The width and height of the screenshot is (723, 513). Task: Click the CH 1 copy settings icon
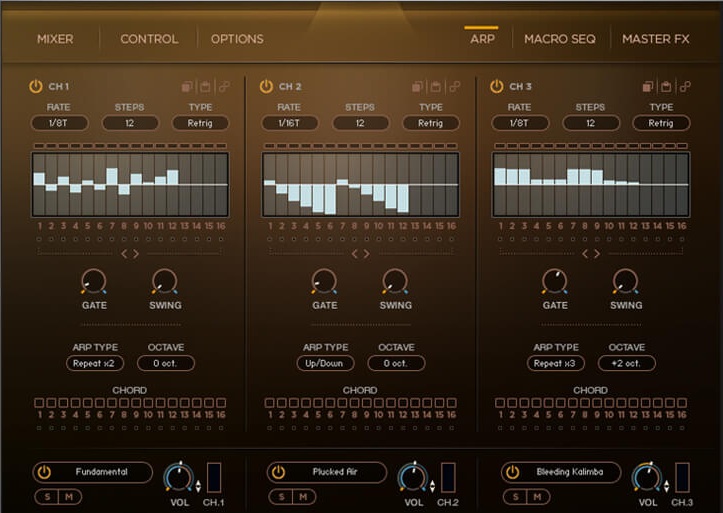point(187,87)
